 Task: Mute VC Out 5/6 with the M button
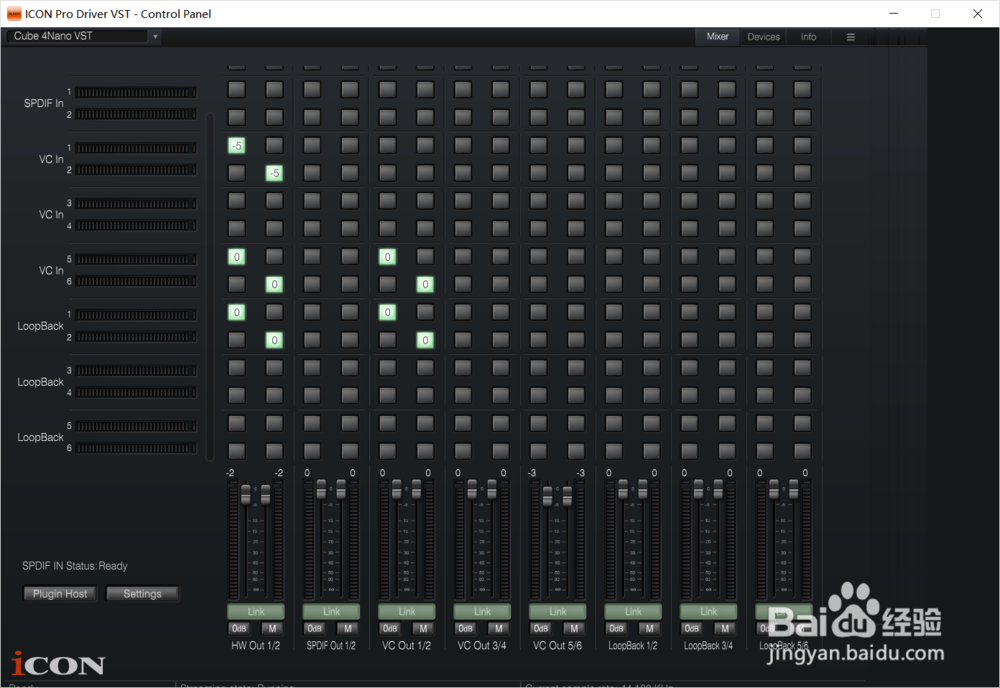coord(574,629)
